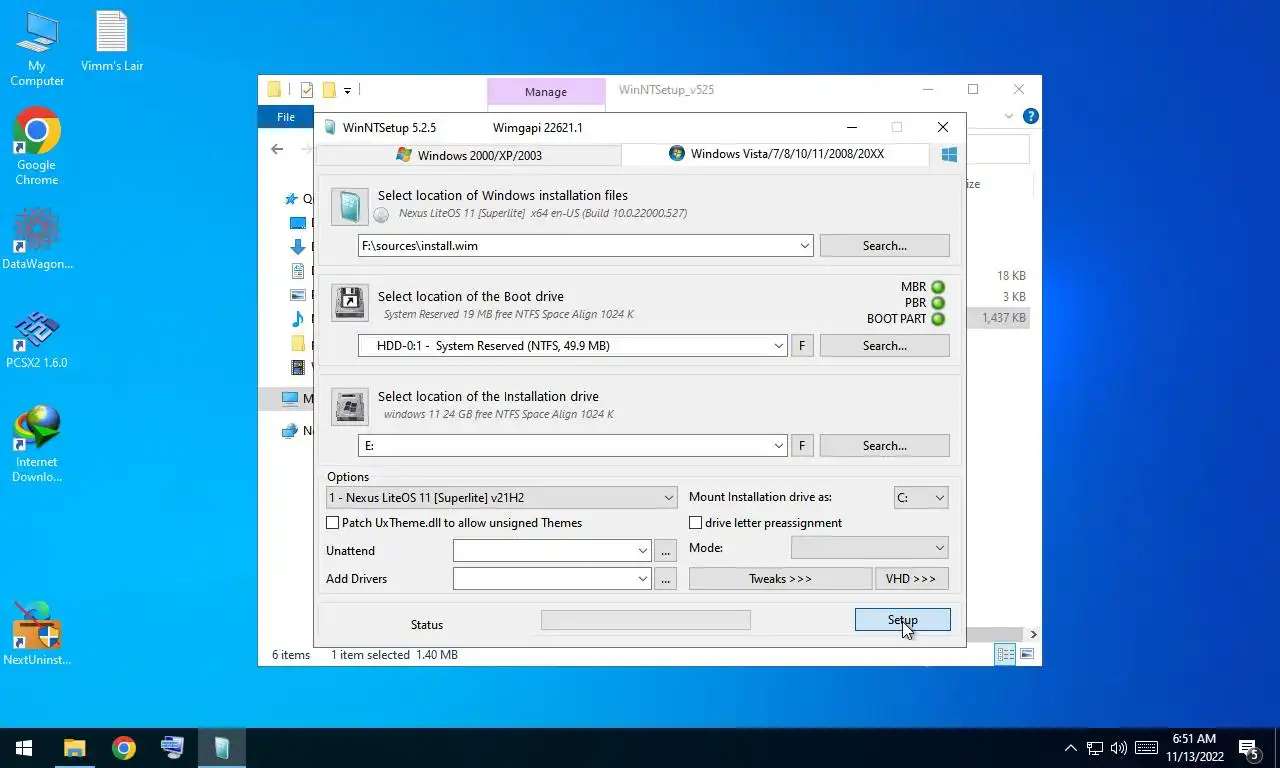Open DataWagon desktop shortcut

(37, 239)
